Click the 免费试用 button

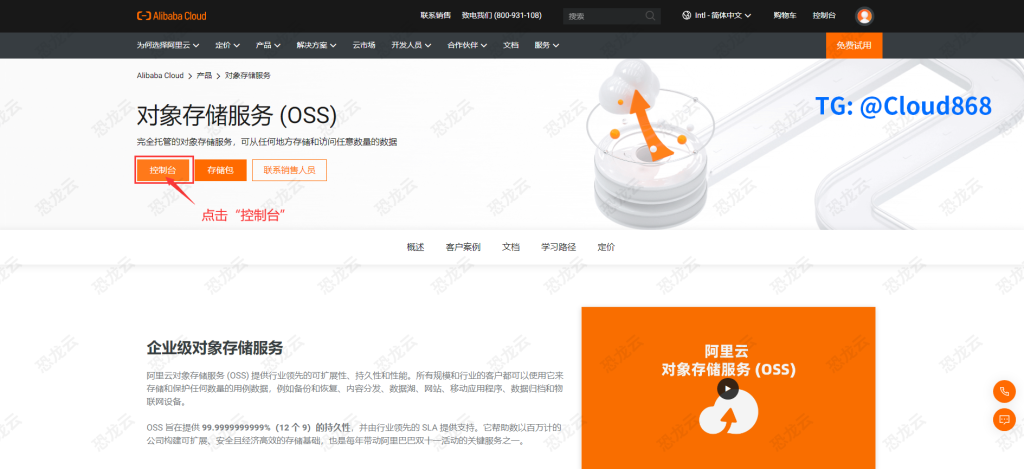(x=854, y=46)
